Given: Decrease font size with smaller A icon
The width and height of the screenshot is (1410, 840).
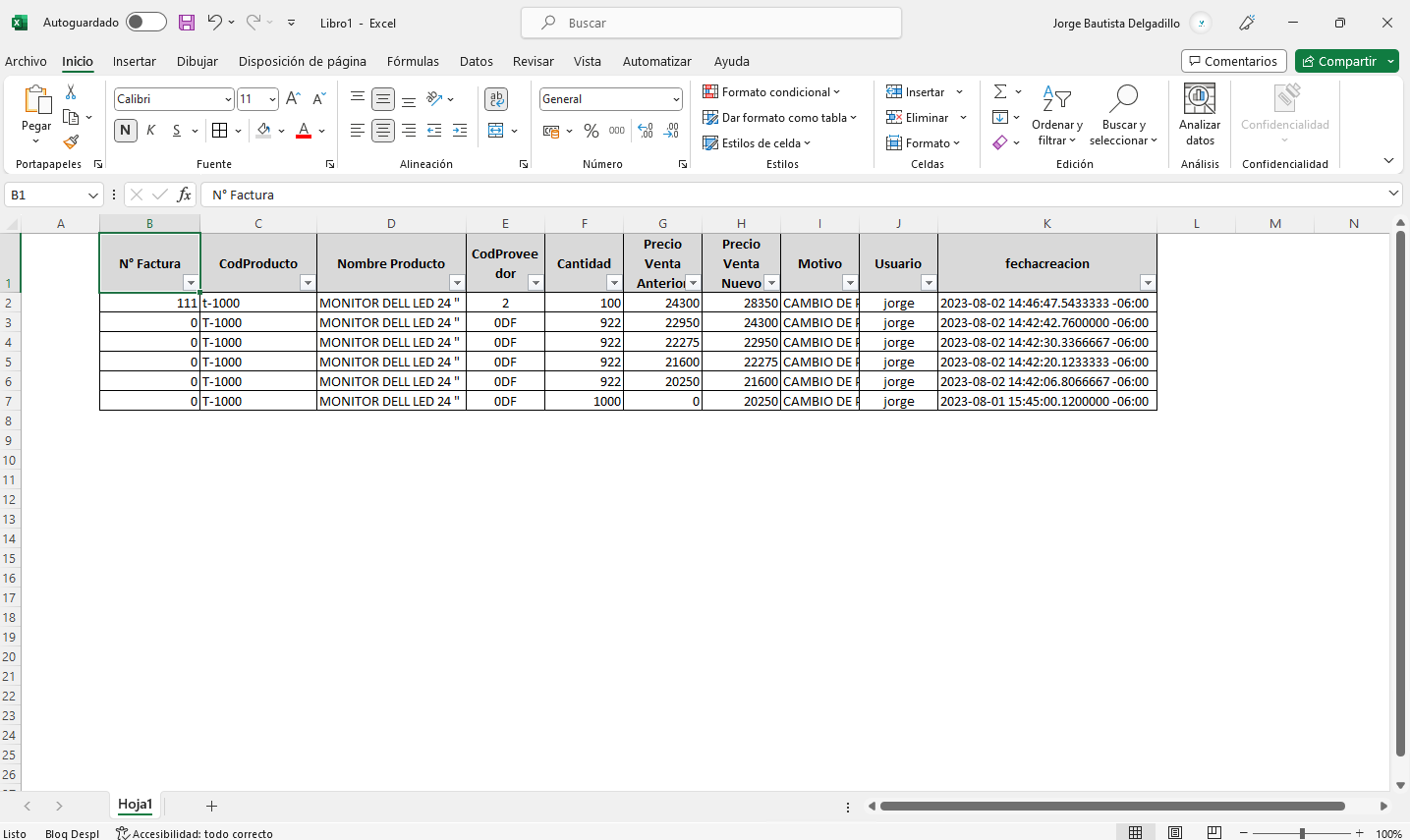Looking at the screenshot, I should point(318,99).
